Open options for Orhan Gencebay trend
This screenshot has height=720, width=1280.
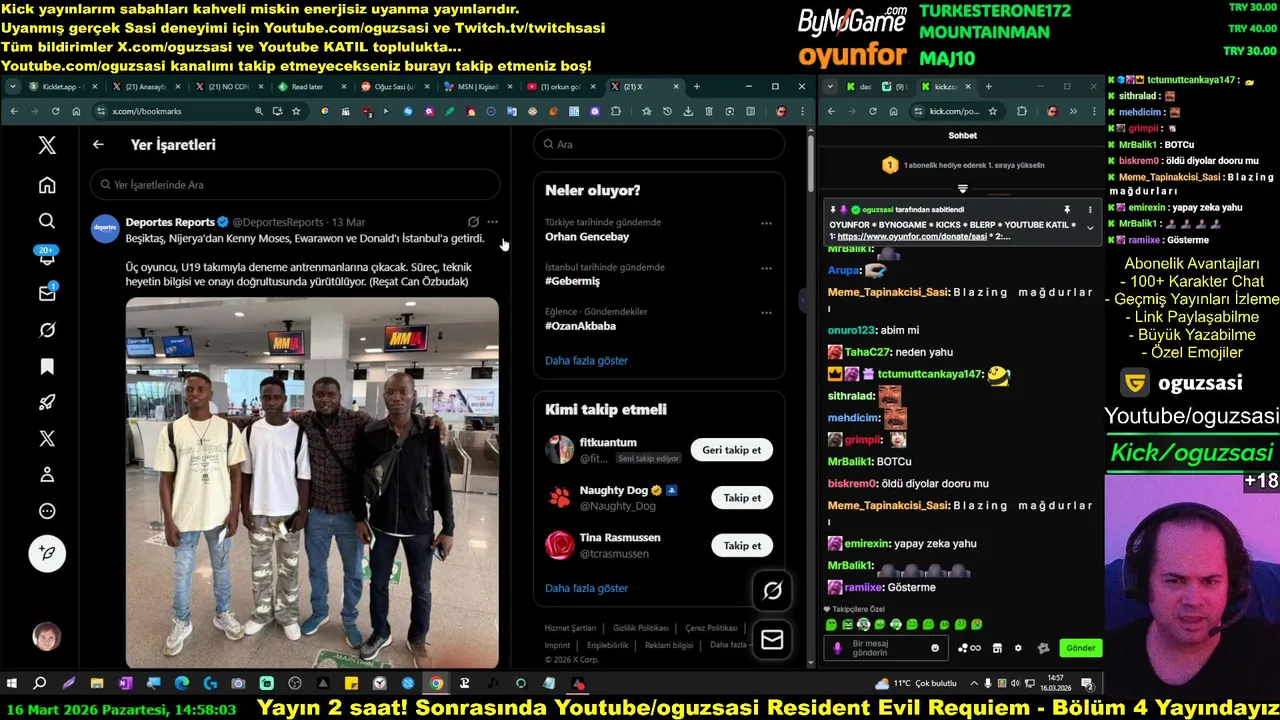pos(766,224)
